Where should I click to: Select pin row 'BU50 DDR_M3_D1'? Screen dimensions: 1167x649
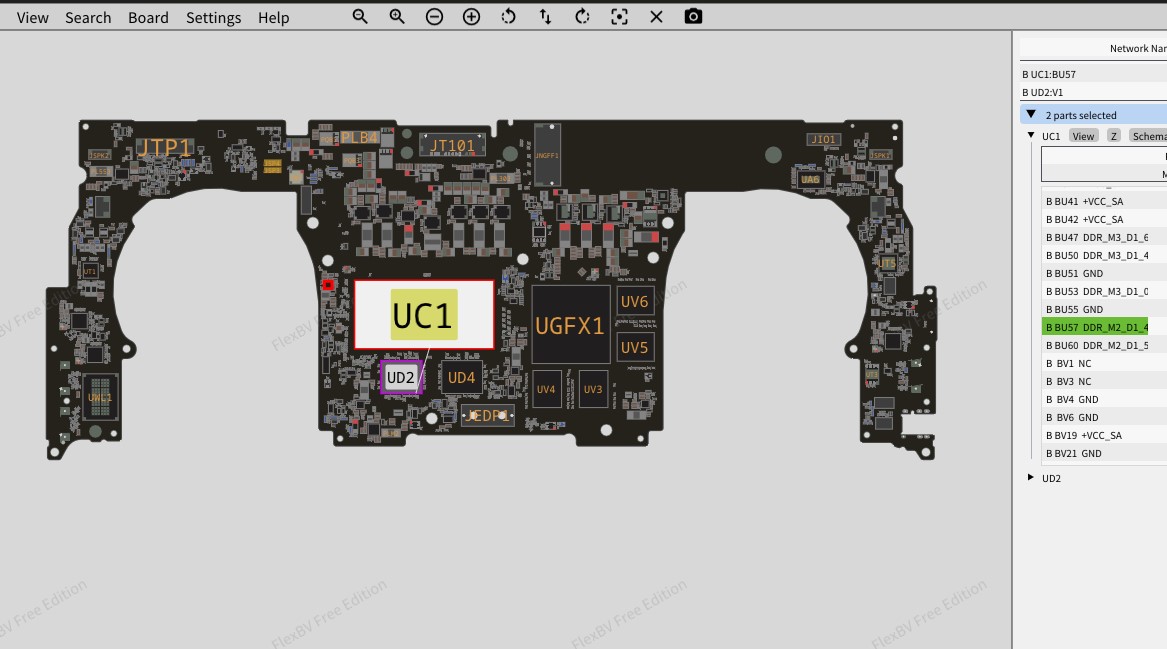click(x=1096, y=255)
